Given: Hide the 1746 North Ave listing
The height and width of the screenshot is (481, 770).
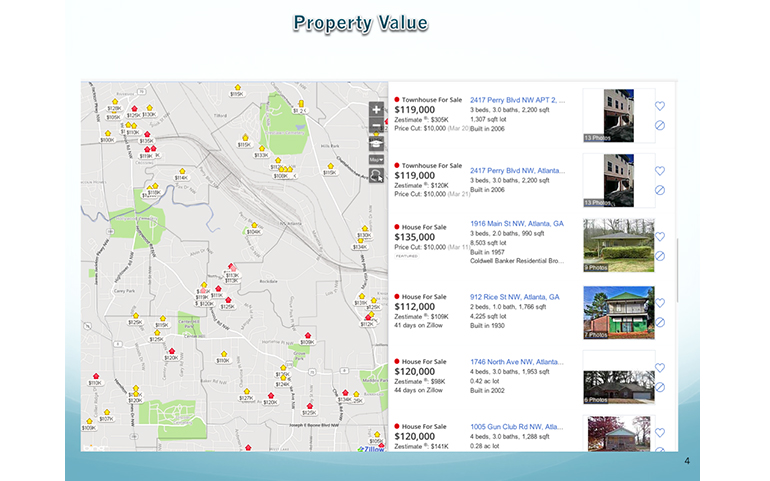Looking at the screenshot, I should [x=660, y=387].
